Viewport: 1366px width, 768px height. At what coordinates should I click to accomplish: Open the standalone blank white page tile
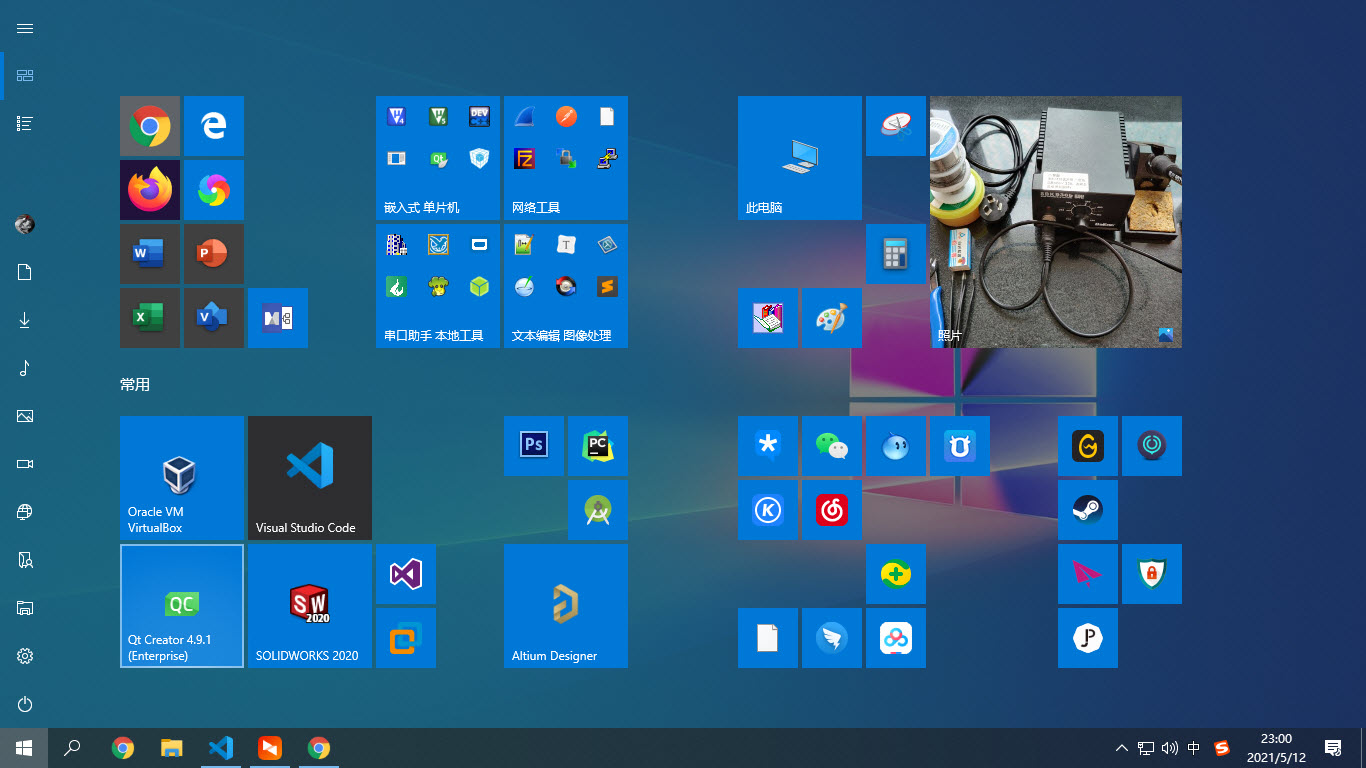(768, 638)
